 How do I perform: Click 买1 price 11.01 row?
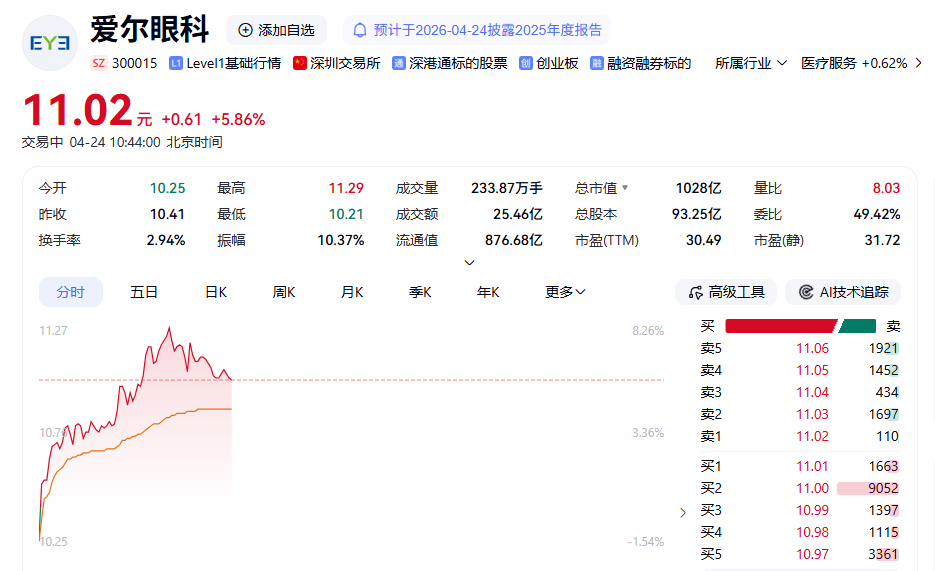pos(800,466)
